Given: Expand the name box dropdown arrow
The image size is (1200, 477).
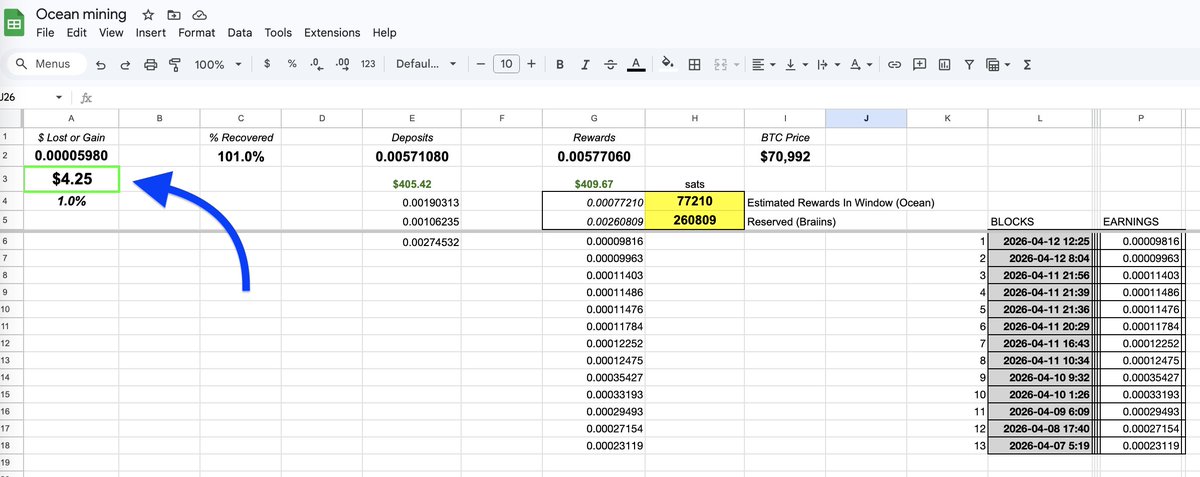Looking at the screenshot, I should (x=59, y=98).
